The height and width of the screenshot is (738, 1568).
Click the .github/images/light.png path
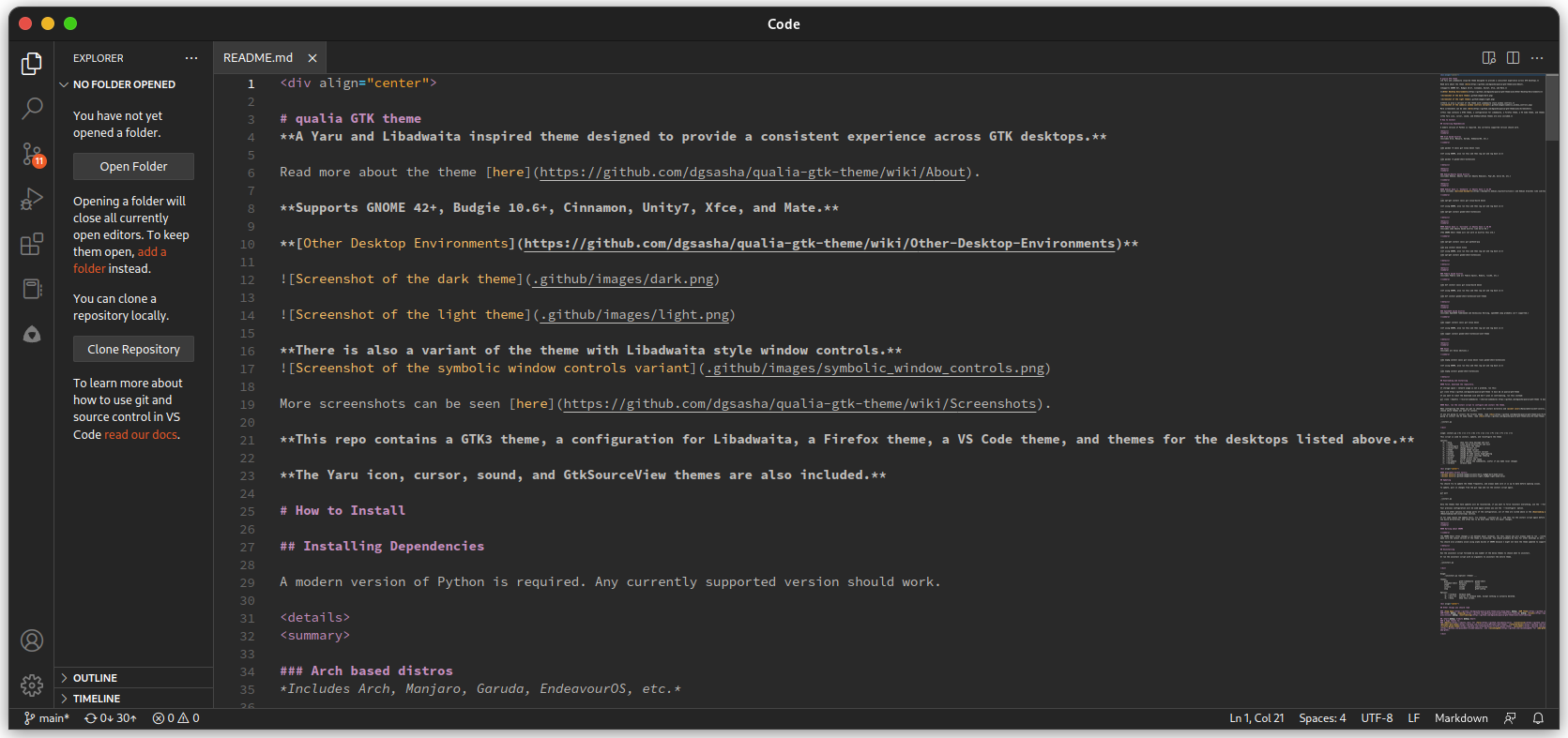point(634,315)
